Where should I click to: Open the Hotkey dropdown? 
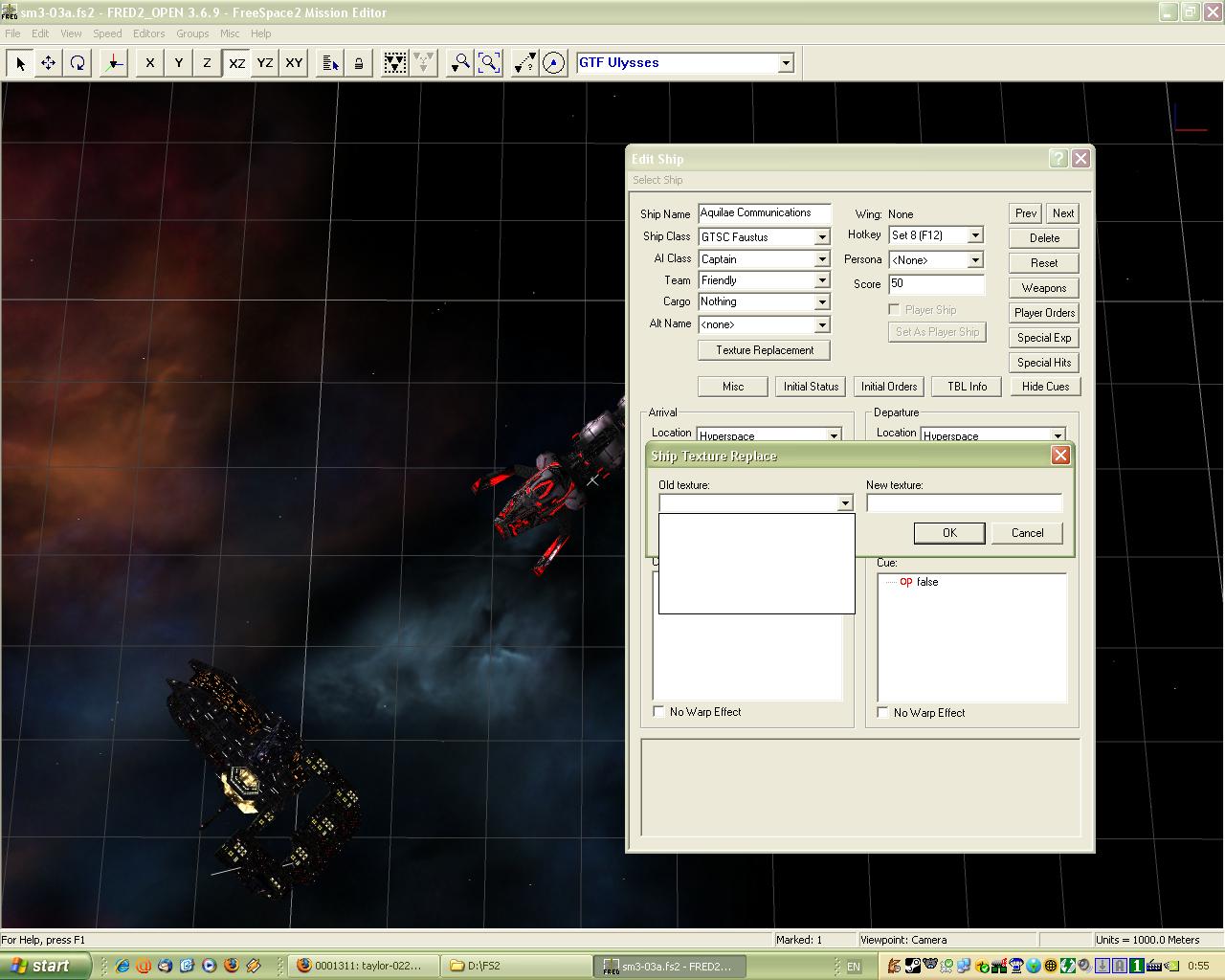[x=975, y=235]
